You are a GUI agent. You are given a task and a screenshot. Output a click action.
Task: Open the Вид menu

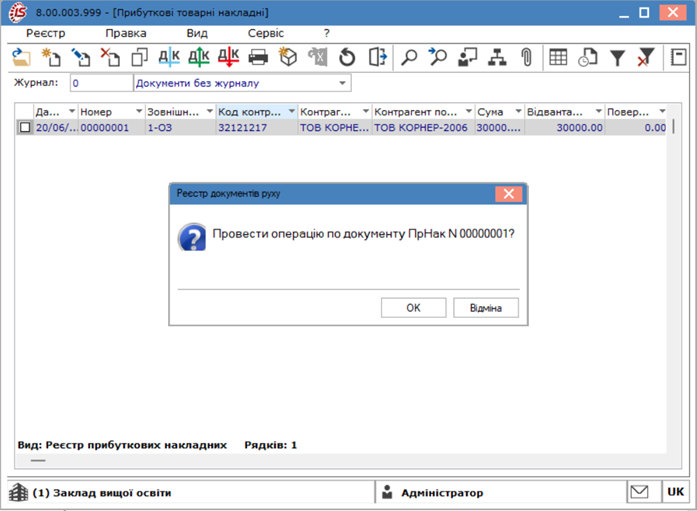[197, 33]
